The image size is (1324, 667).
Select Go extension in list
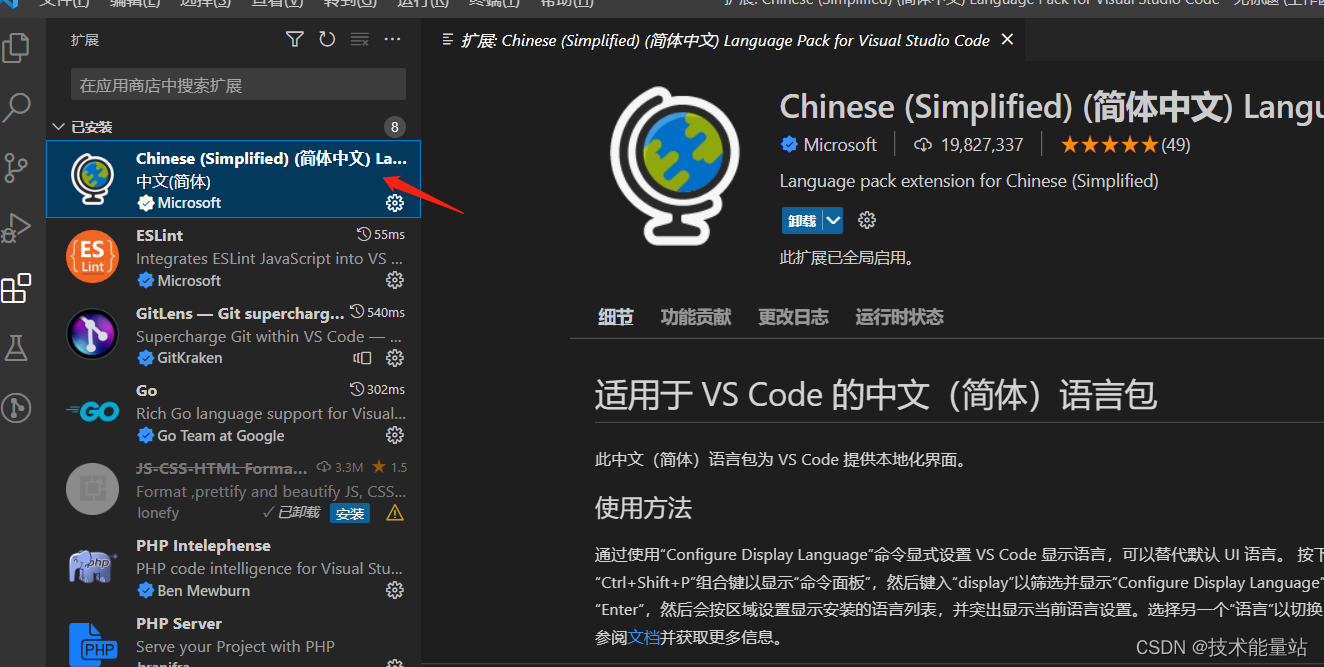click(233, 412)
